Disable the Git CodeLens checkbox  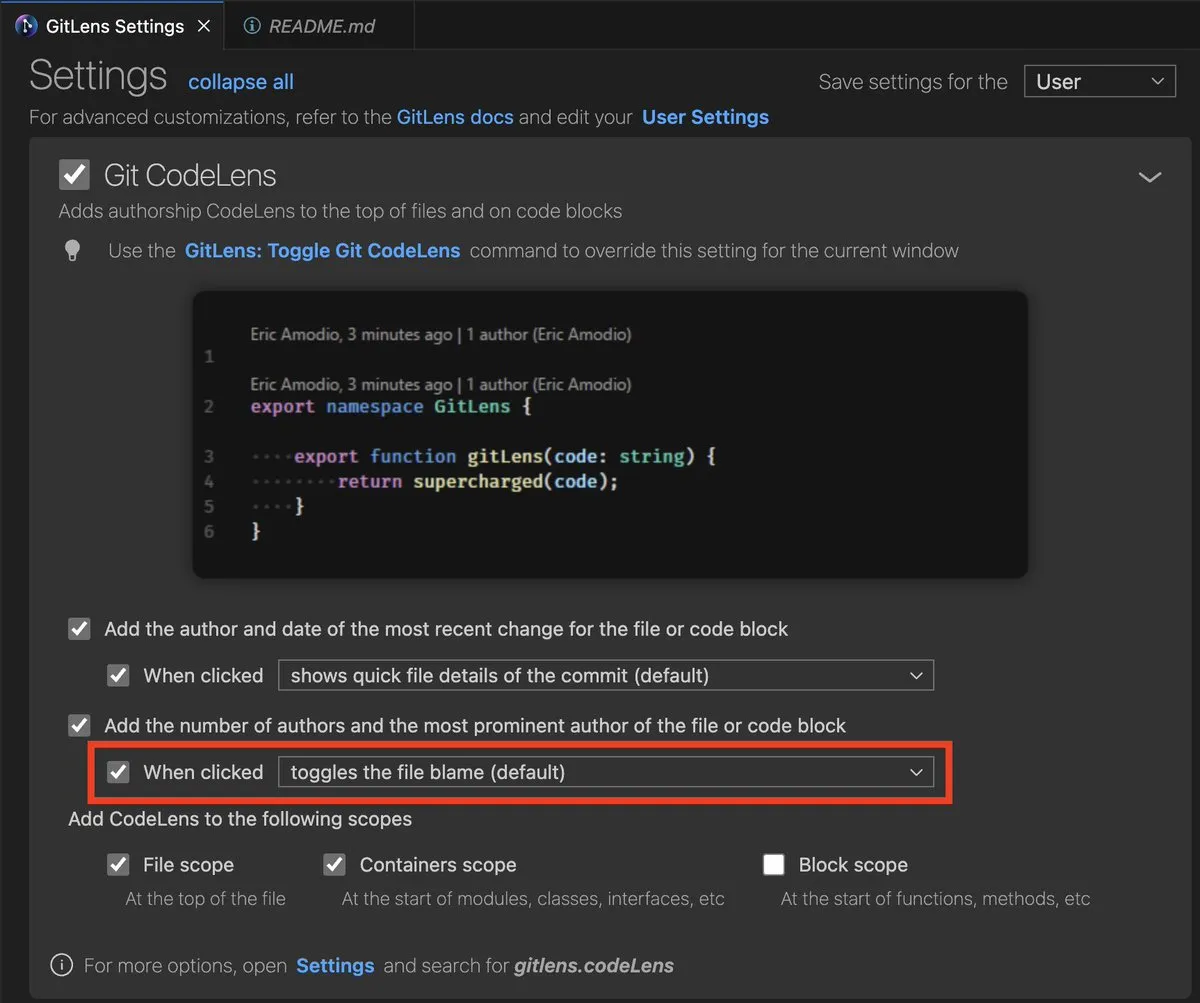click(x=74, y=175)
